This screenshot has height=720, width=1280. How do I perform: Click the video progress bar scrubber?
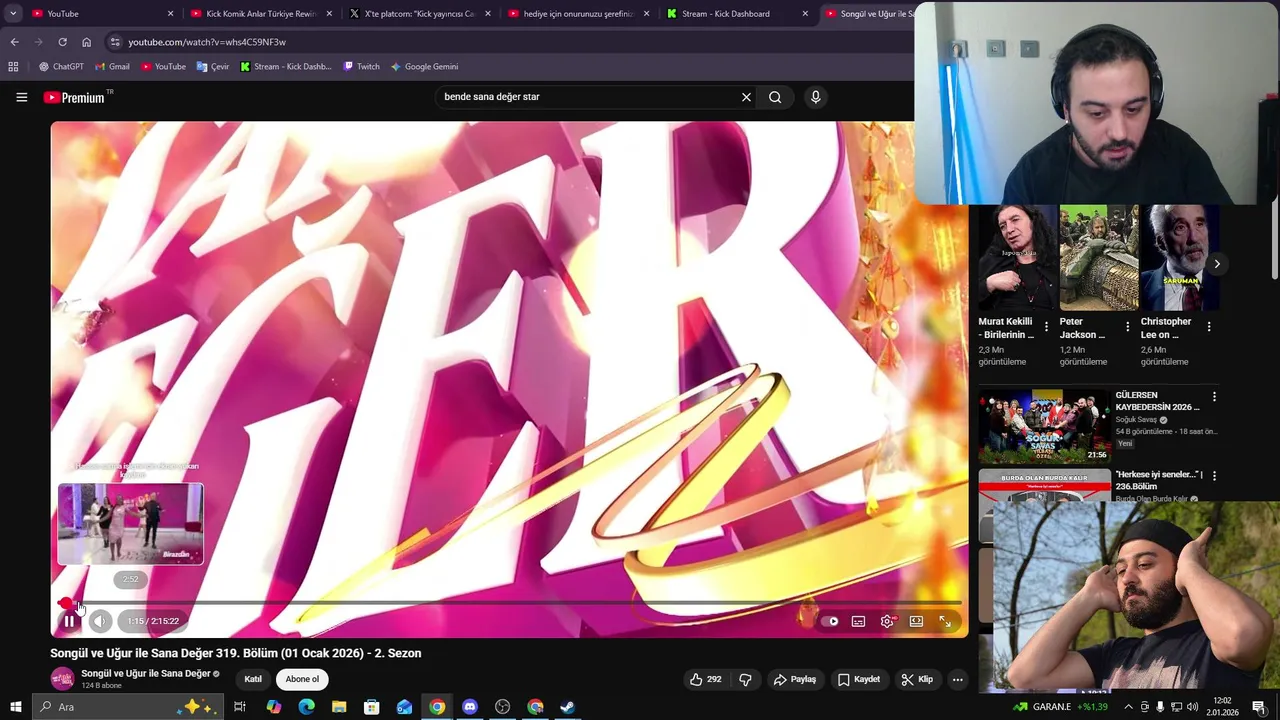pyautogui.click(x=66, y=603)
